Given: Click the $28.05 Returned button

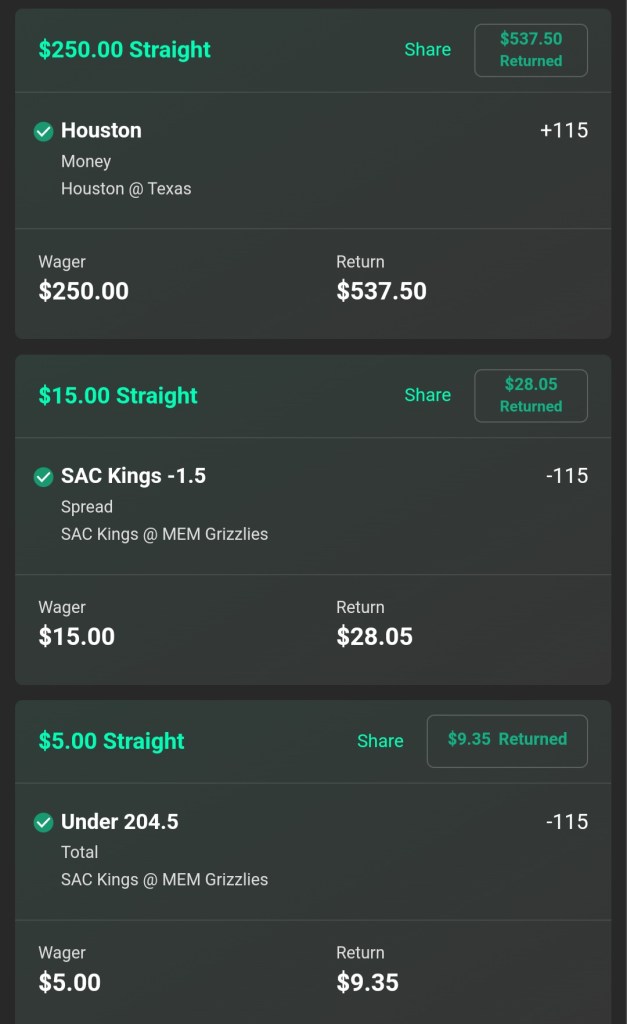Looking at the screenshot, I should pyautogui.click(x=530, y=396).
